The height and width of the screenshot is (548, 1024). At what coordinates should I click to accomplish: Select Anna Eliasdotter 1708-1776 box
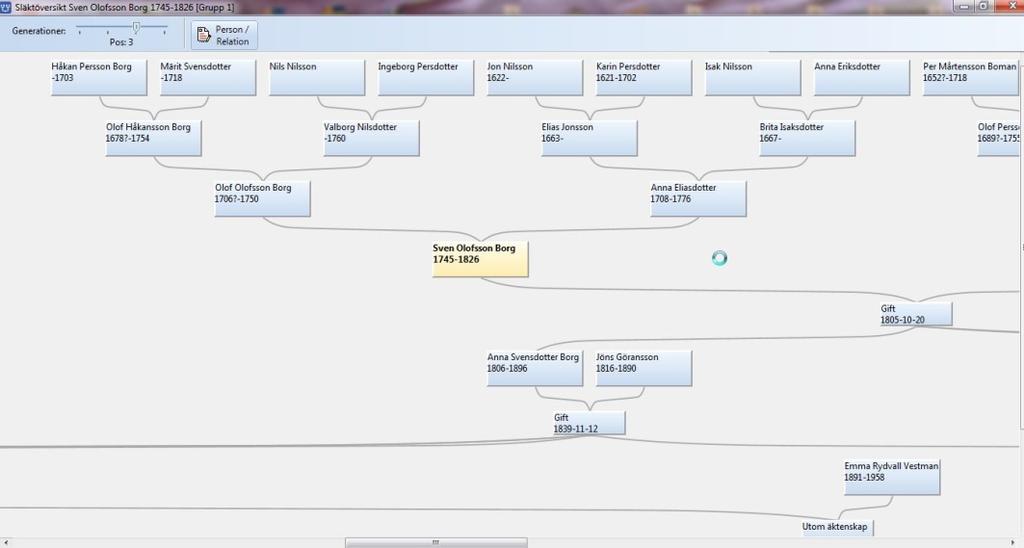[698, 199]
